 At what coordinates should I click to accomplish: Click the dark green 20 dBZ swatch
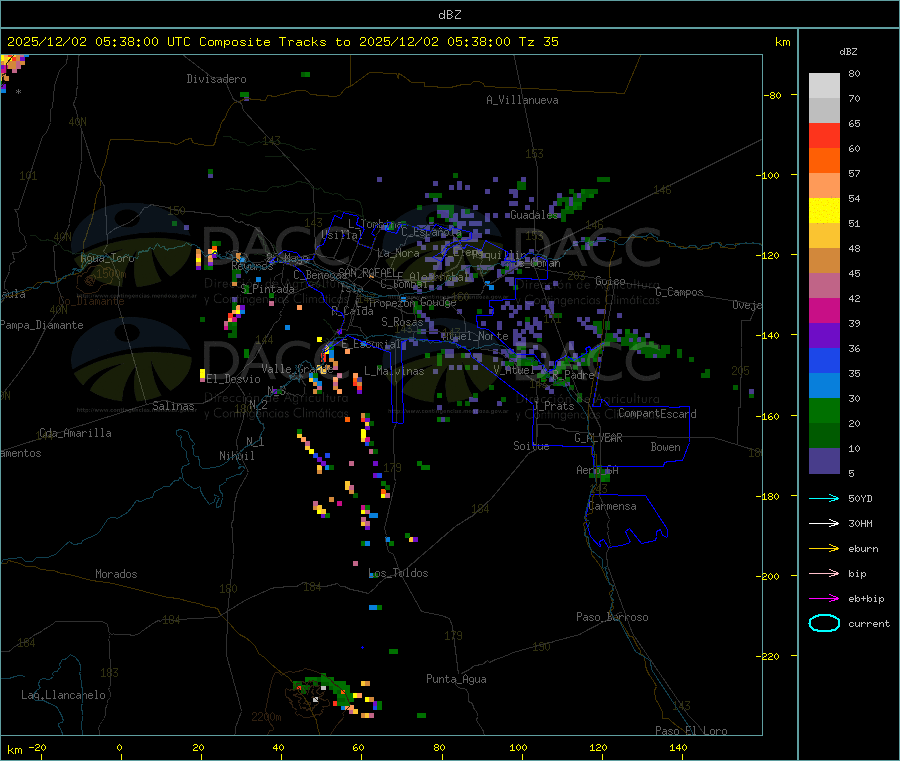click(x=824, y=436)
